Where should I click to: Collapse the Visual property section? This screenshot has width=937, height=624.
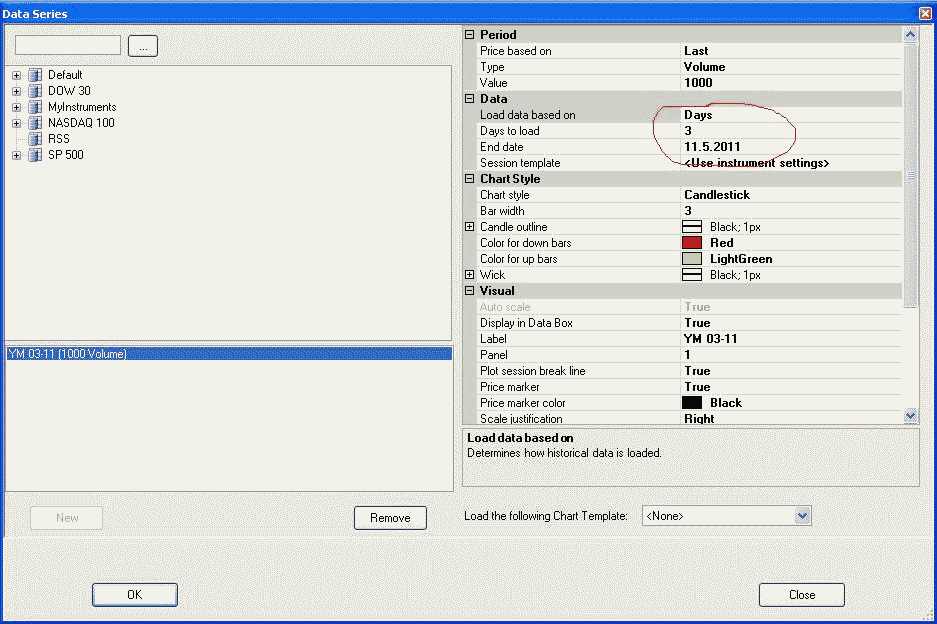(470, 290)
